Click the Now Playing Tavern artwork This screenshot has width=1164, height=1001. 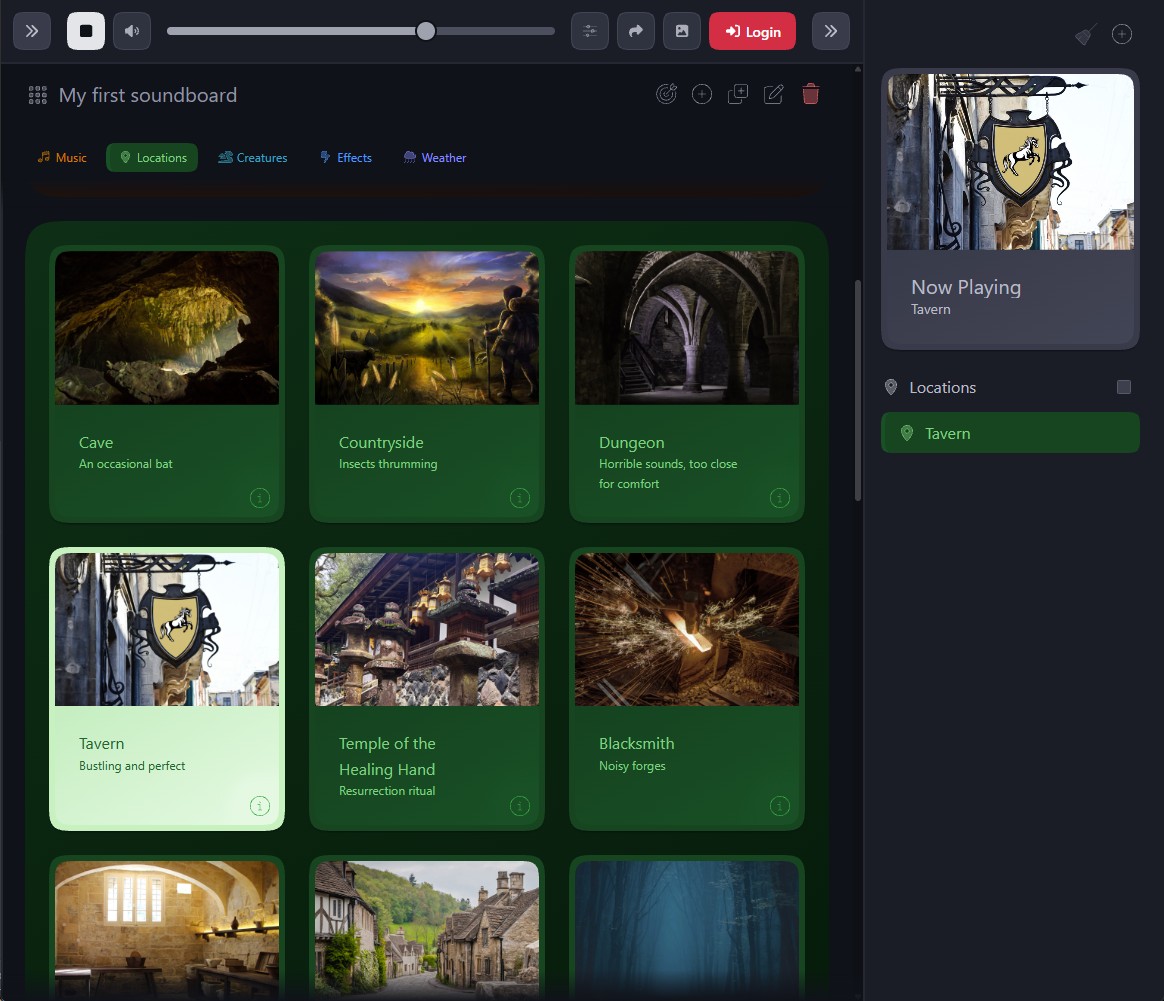click(x=1010, y=162)
